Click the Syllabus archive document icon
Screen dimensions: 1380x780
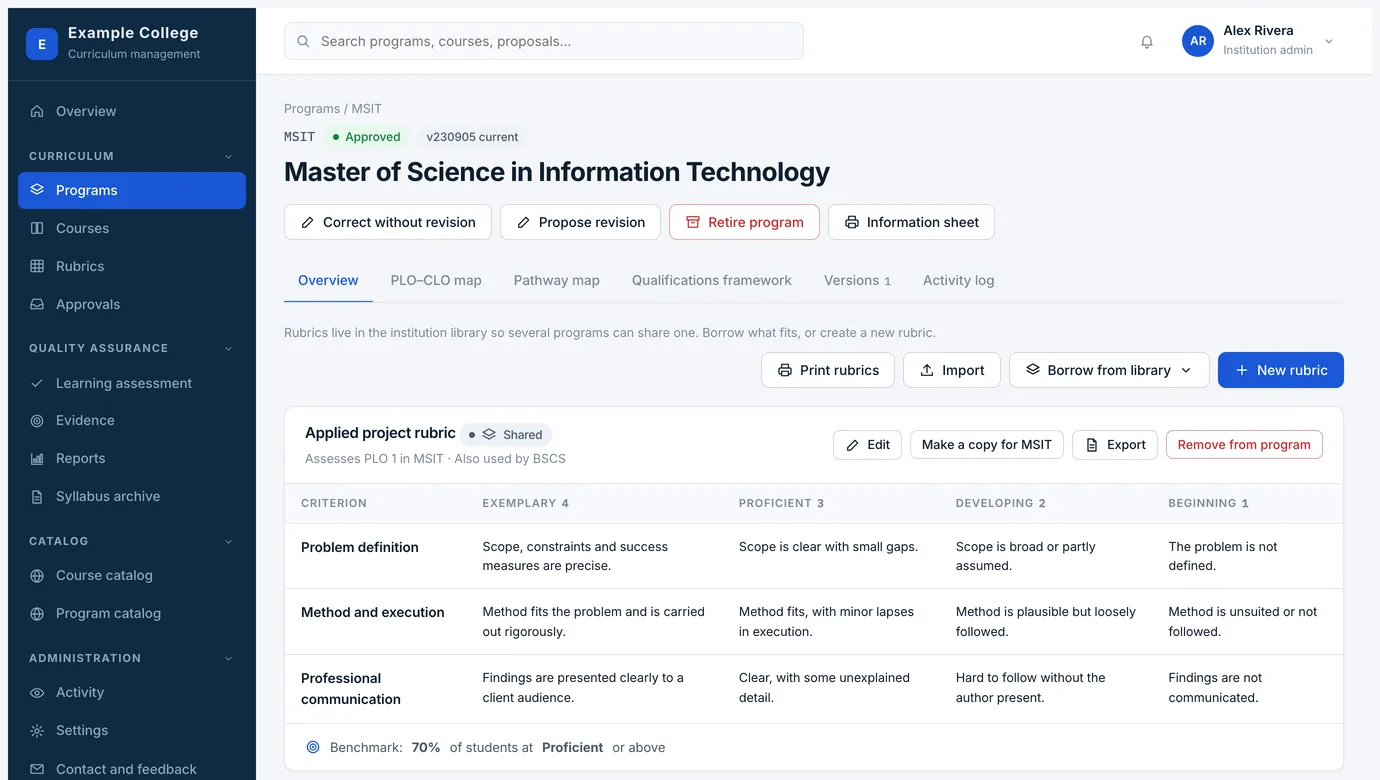pyautogui.click(x=37, y=497)
